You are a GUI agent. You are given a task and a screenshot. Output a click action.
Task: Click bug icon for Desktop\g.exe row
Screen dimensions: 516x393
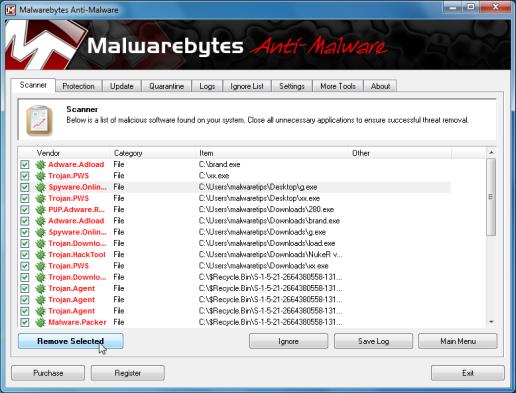[x=40, y=187]
